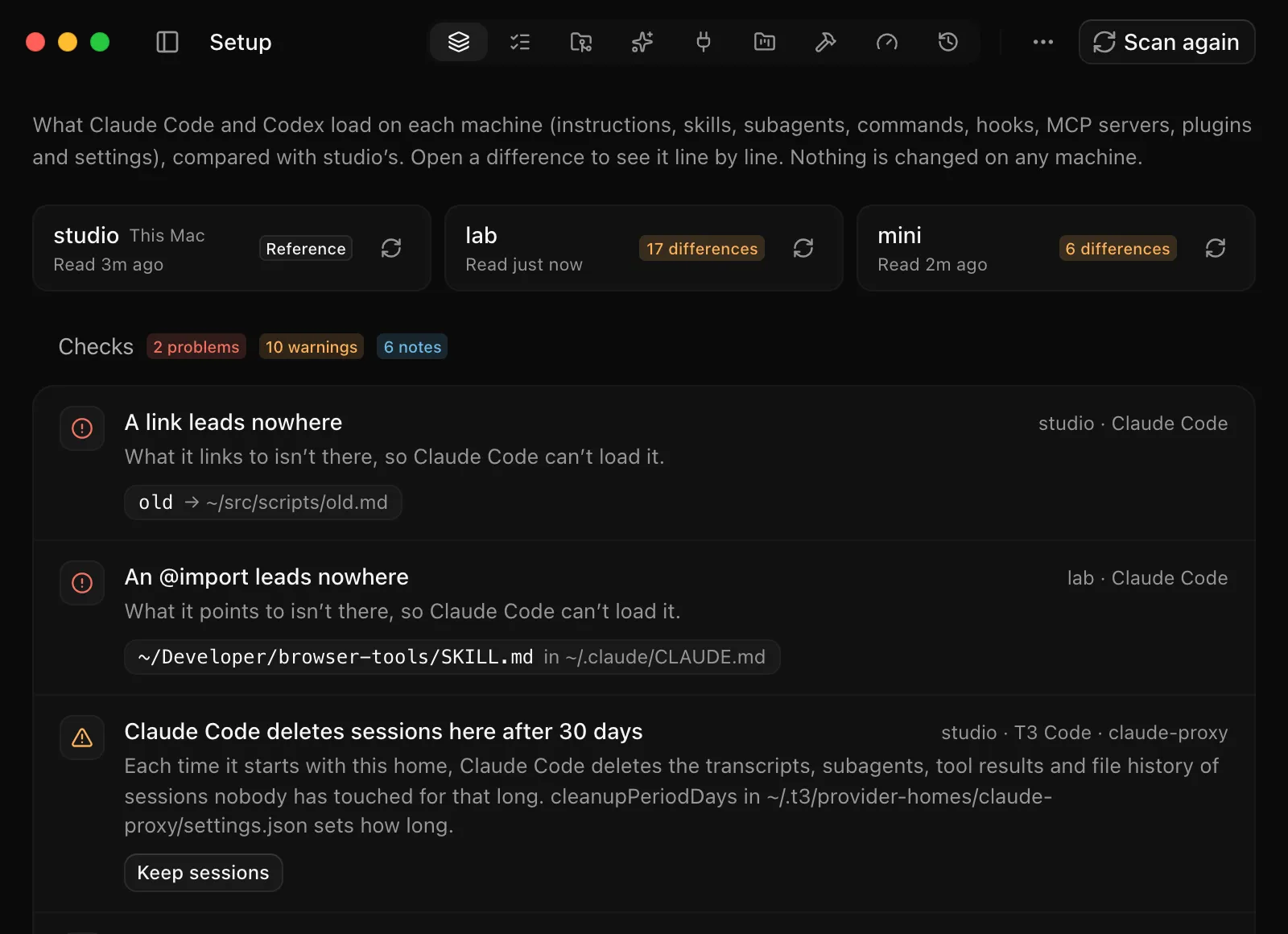
Task: Click the studio machine name
Action: coord(86,235)
